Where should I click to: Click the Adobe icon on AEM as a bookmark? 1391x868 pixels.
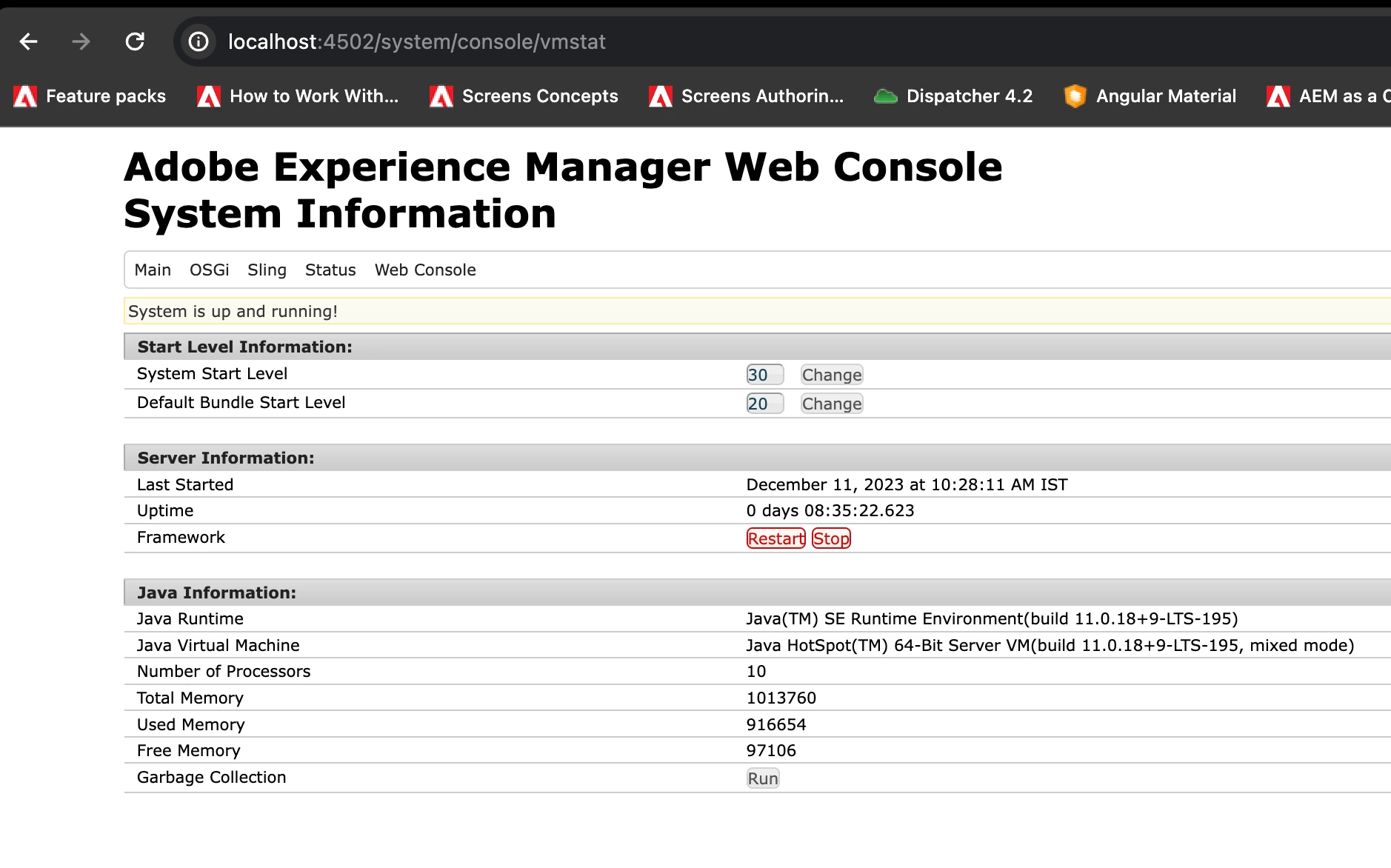tap(1278, 96)
